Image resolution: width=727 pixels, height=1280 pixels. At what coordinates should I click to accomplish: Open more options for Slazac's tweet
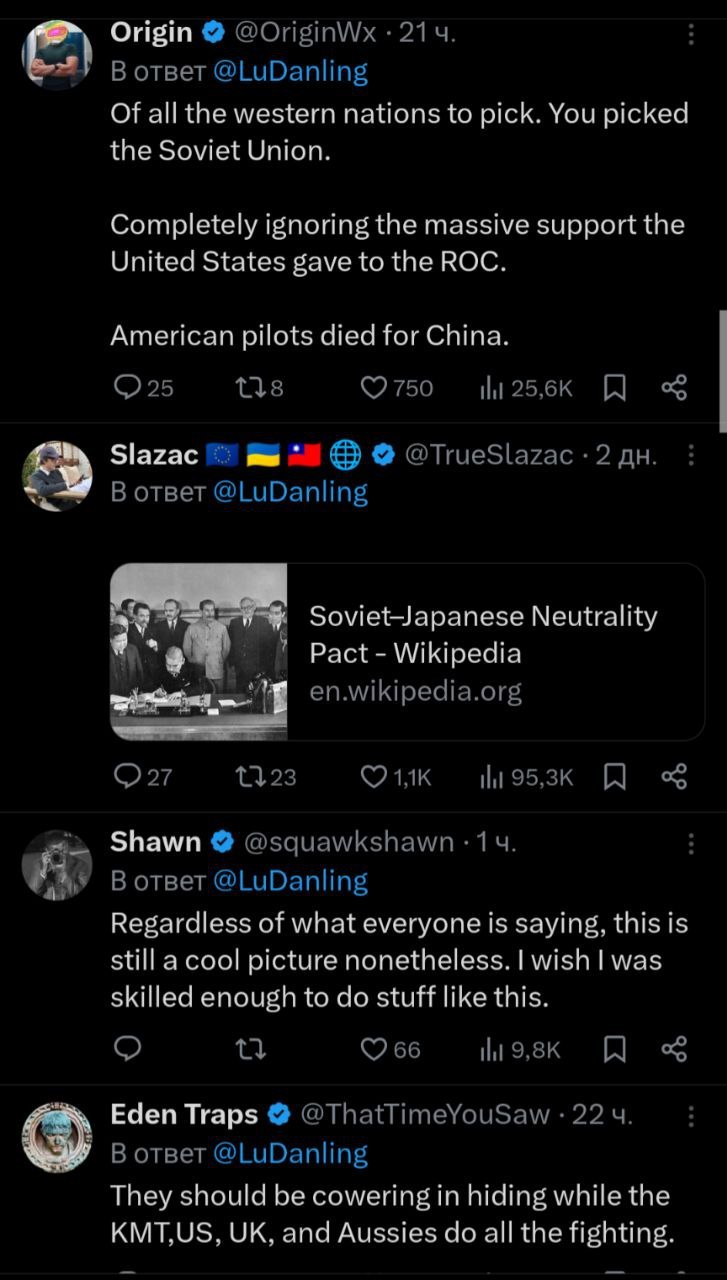[691, 455]
